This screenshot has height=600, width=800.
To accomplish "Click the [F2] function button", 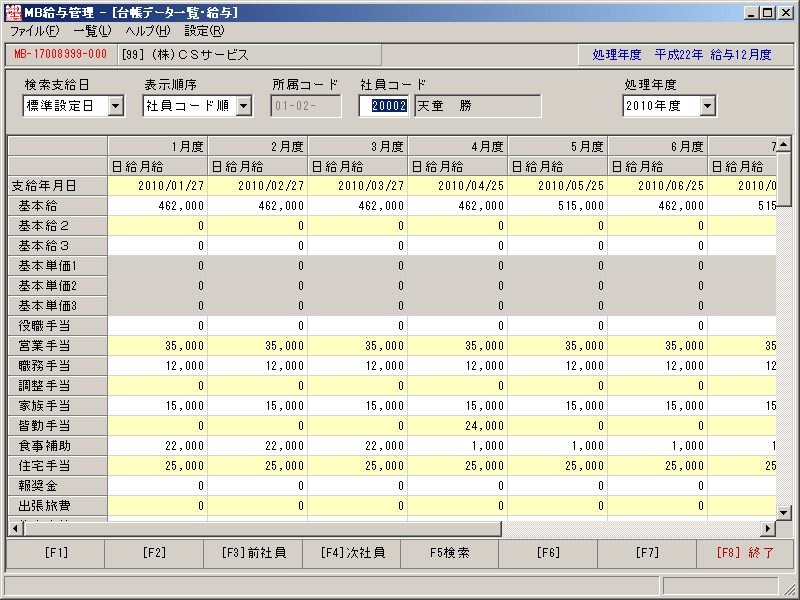I will (154, 553).
